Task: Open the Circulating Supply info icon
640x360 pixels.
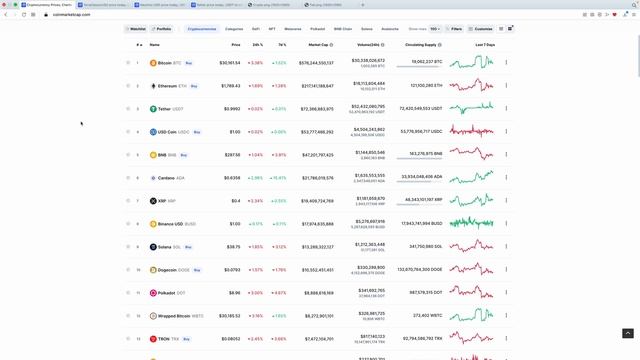Action: 440,45
